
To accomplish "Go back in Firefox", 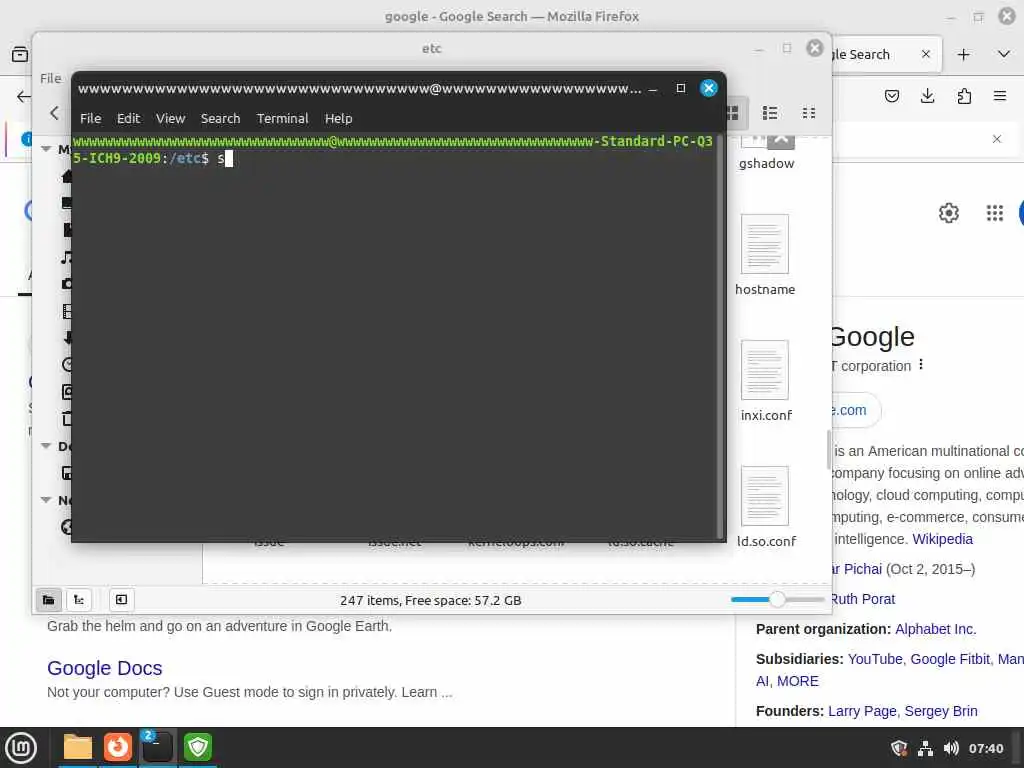I will [24, 97].
